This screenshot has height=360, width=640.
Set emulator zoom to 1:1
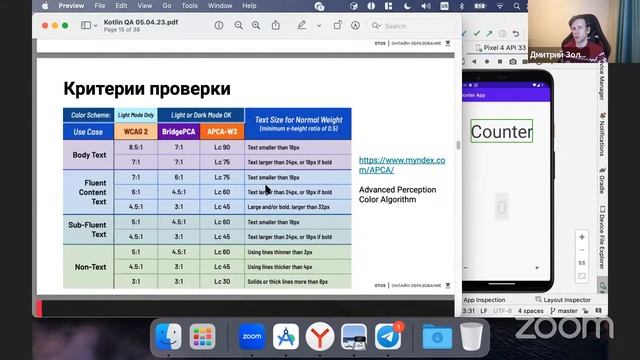click(x=582, y=263)
